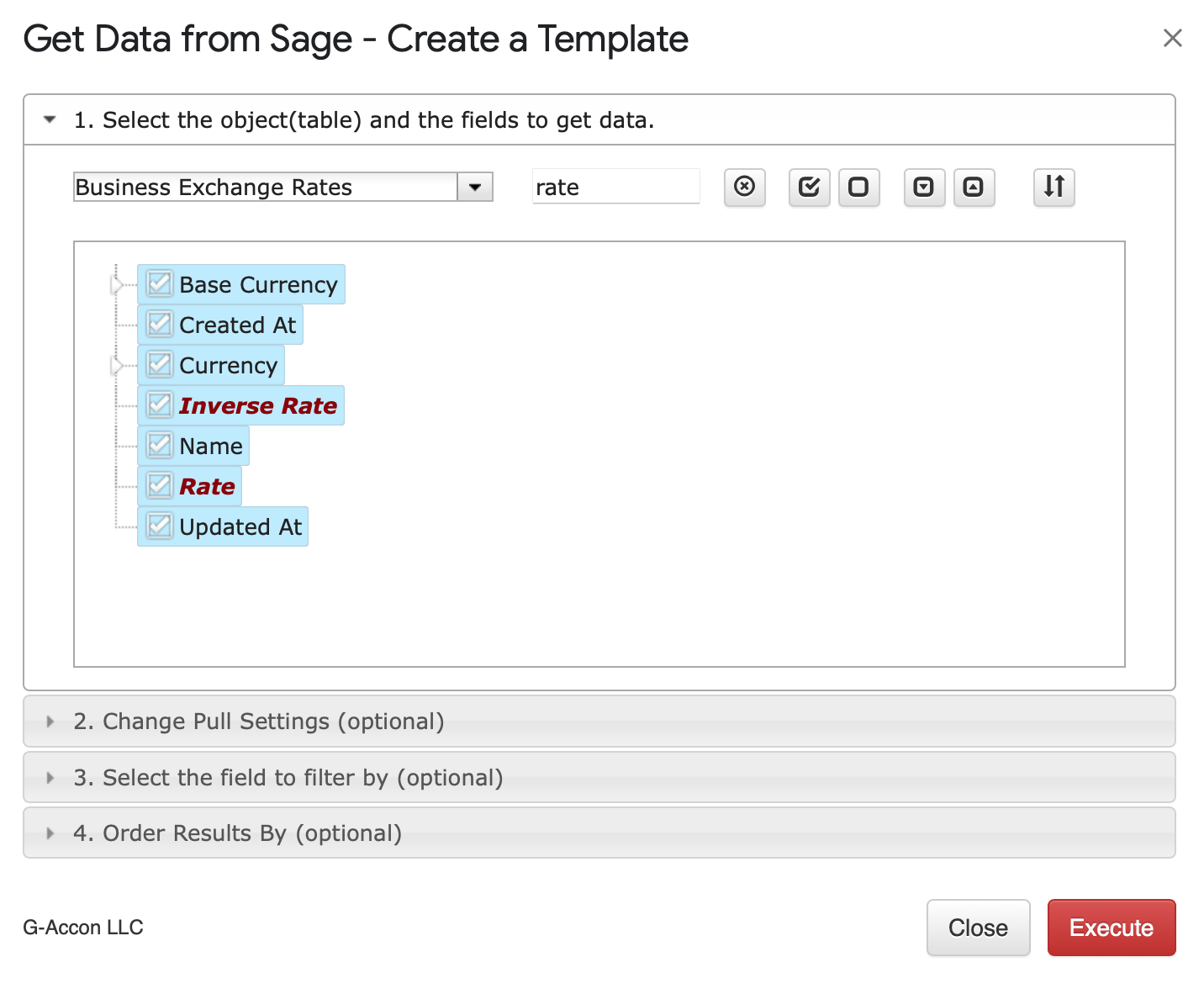Uncheck the Currency field checkbox
The width and height of the screenshot is (1204, 994).
159,365
